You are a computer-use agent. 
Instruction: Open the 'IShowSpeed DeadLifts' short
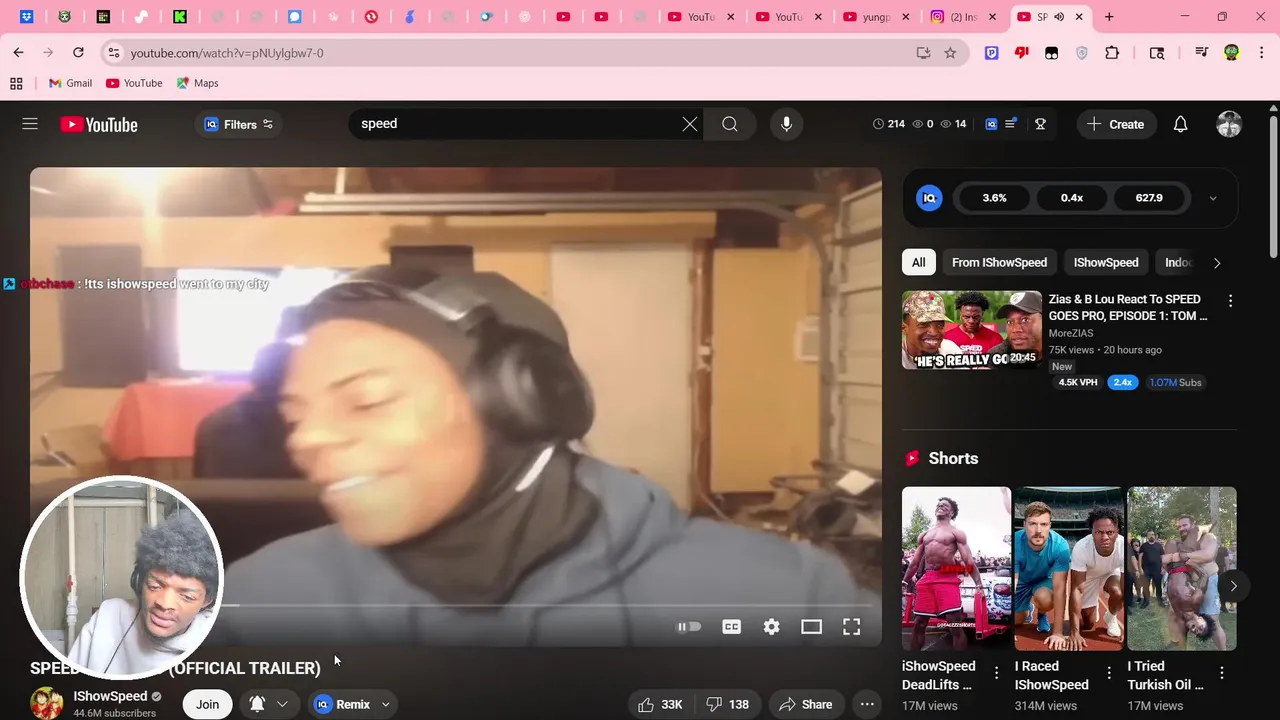coord(956,569)
